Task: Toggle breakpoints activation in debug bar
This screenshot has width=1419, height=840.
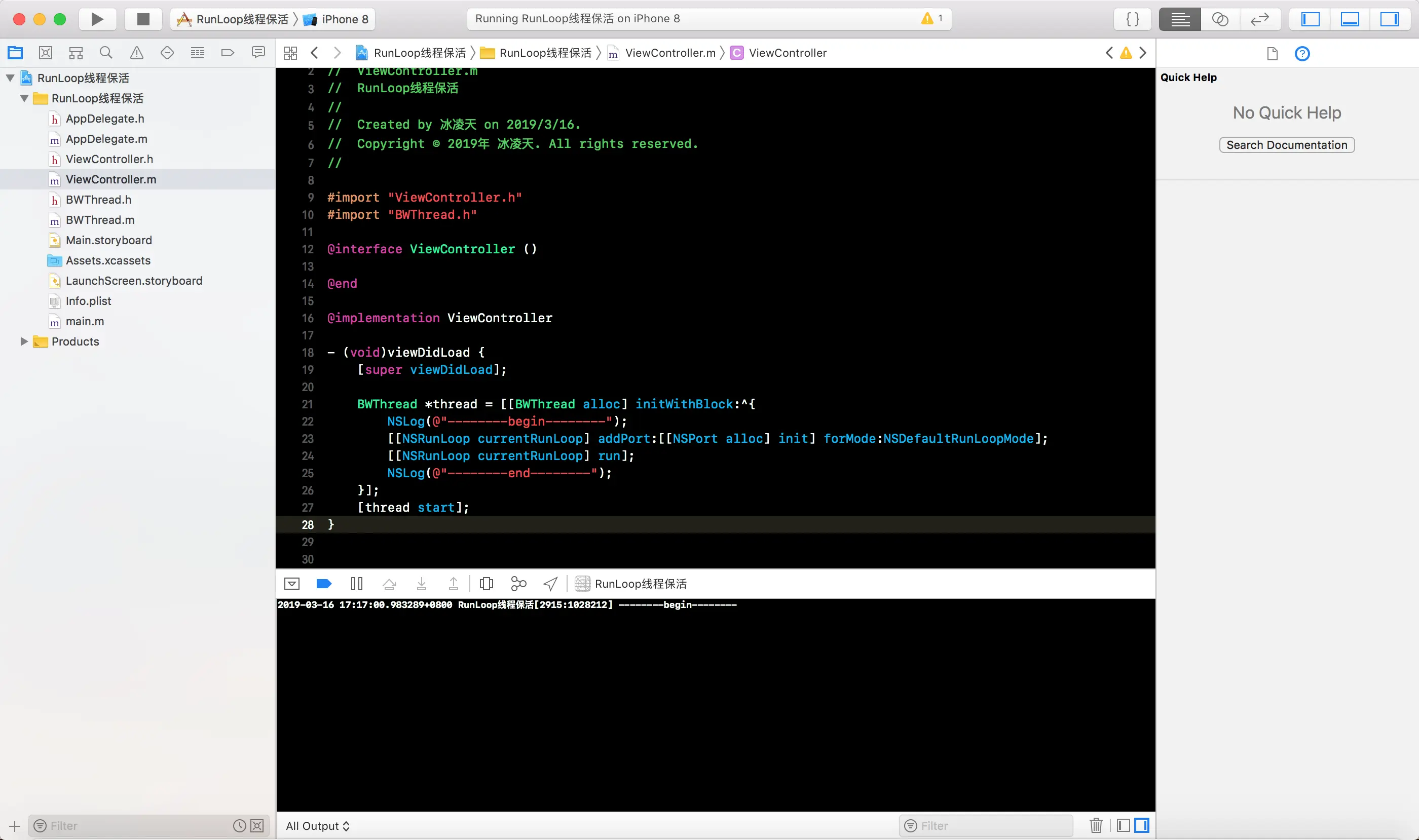Action: click(324, 584)
